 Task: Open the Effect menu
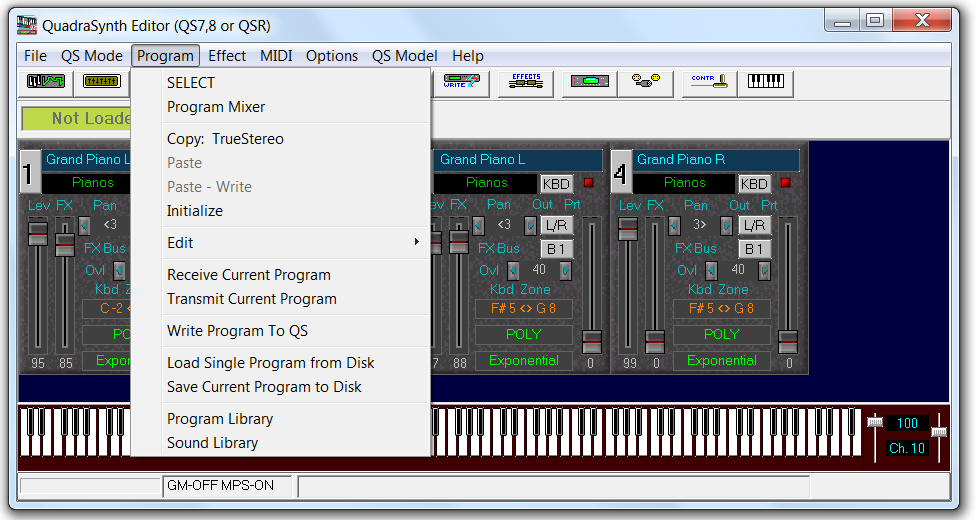(x=227, y=56)
